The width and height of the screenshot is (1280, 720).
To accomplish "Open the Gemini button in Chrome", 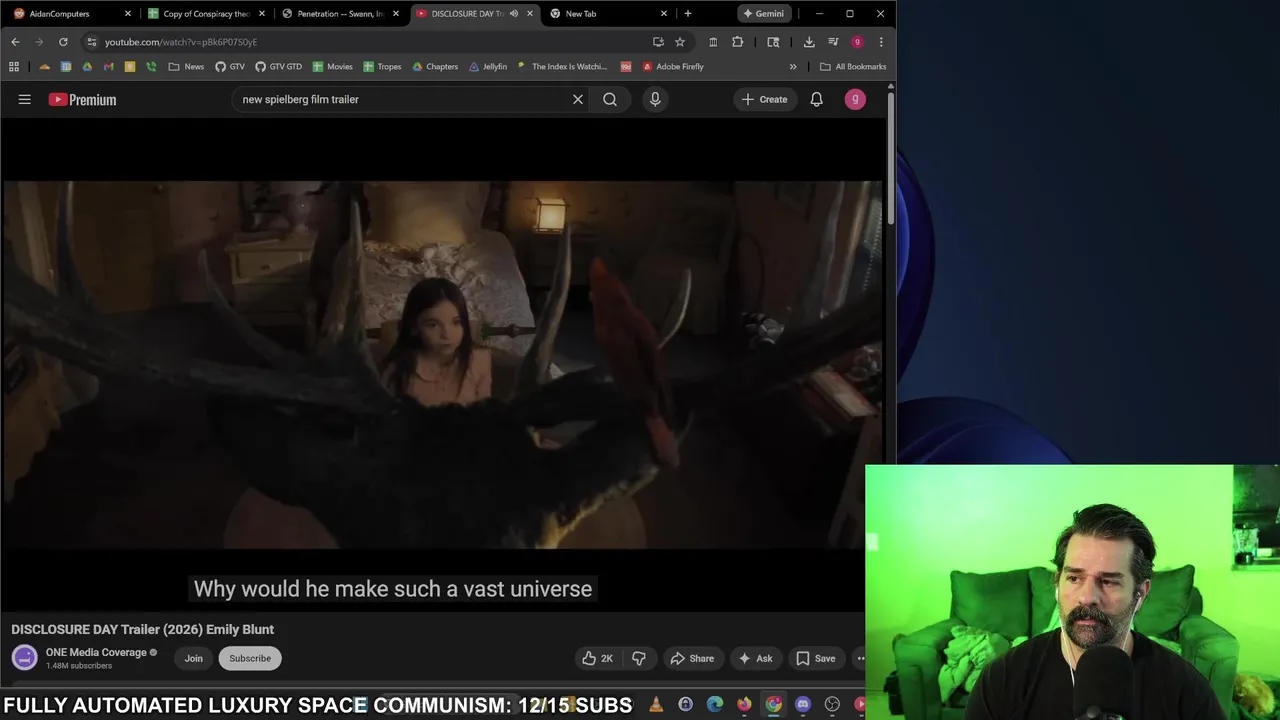I will click(x=764, y=14).
